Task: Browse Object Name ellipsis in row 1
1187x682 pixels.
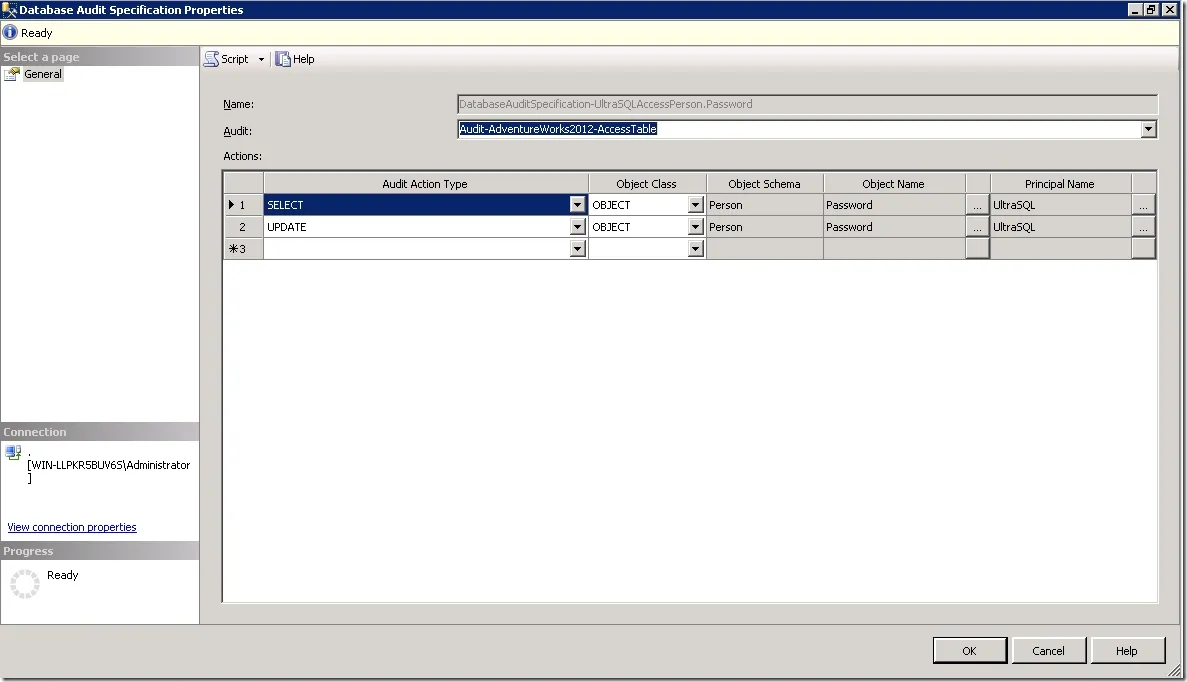Action: [x=977, y=205]
